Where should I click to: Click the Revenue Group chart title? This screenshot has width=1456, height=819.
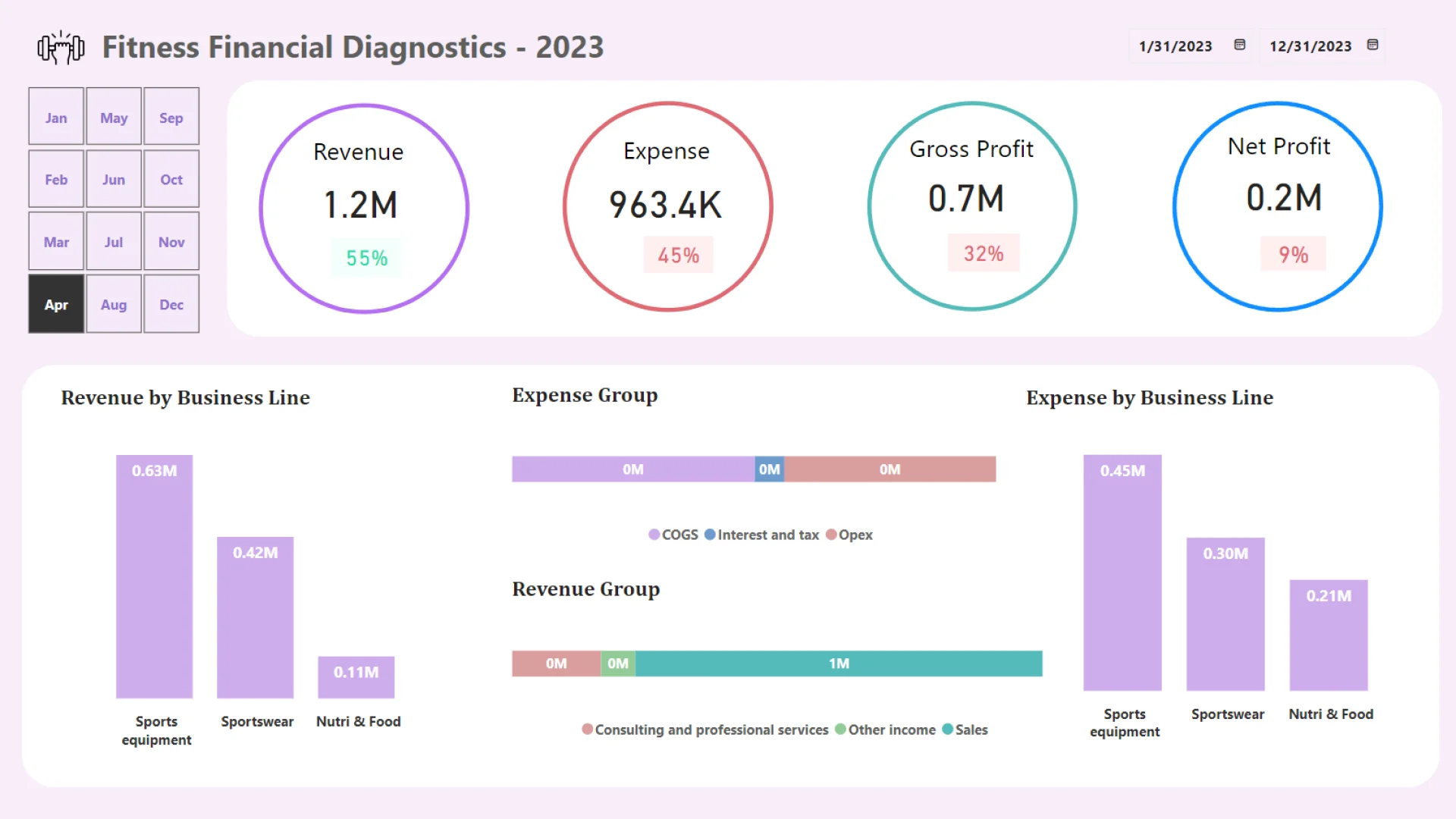585,588
